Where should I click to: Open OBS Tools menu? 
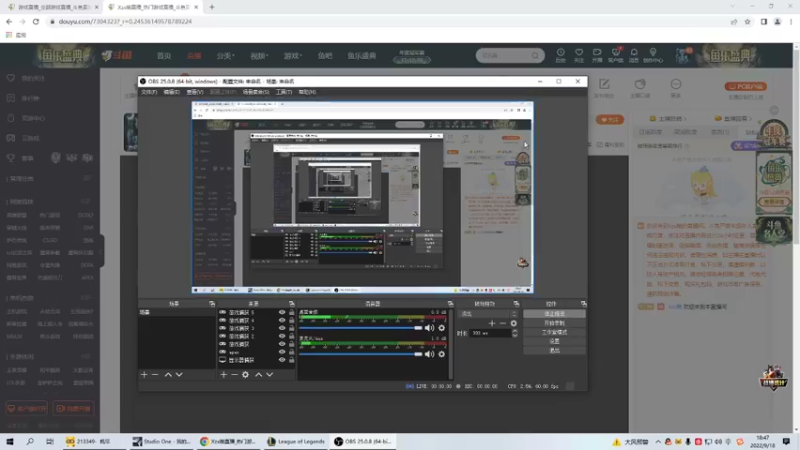click(284, 92)
